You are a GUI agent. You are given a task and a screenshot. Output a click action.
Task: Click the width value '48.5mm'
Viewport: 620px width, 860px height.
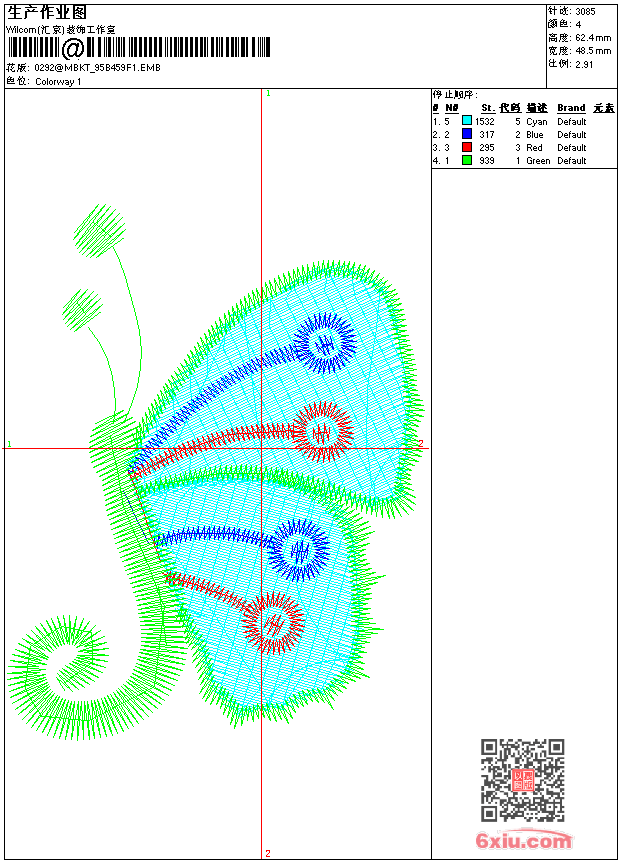pyautogui.click(x=593, y=51)
